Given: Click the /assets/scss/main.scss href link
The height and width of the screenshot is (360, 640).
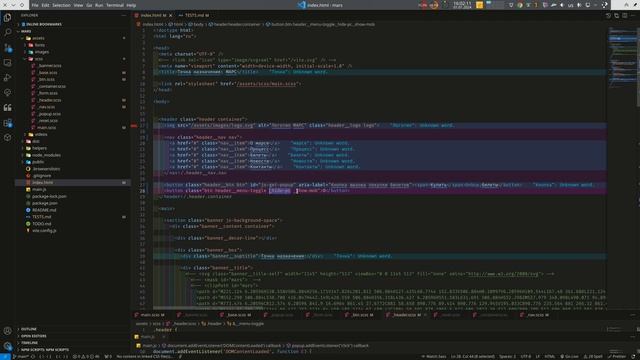Looking at the screenshot, I should coord(267,84).
